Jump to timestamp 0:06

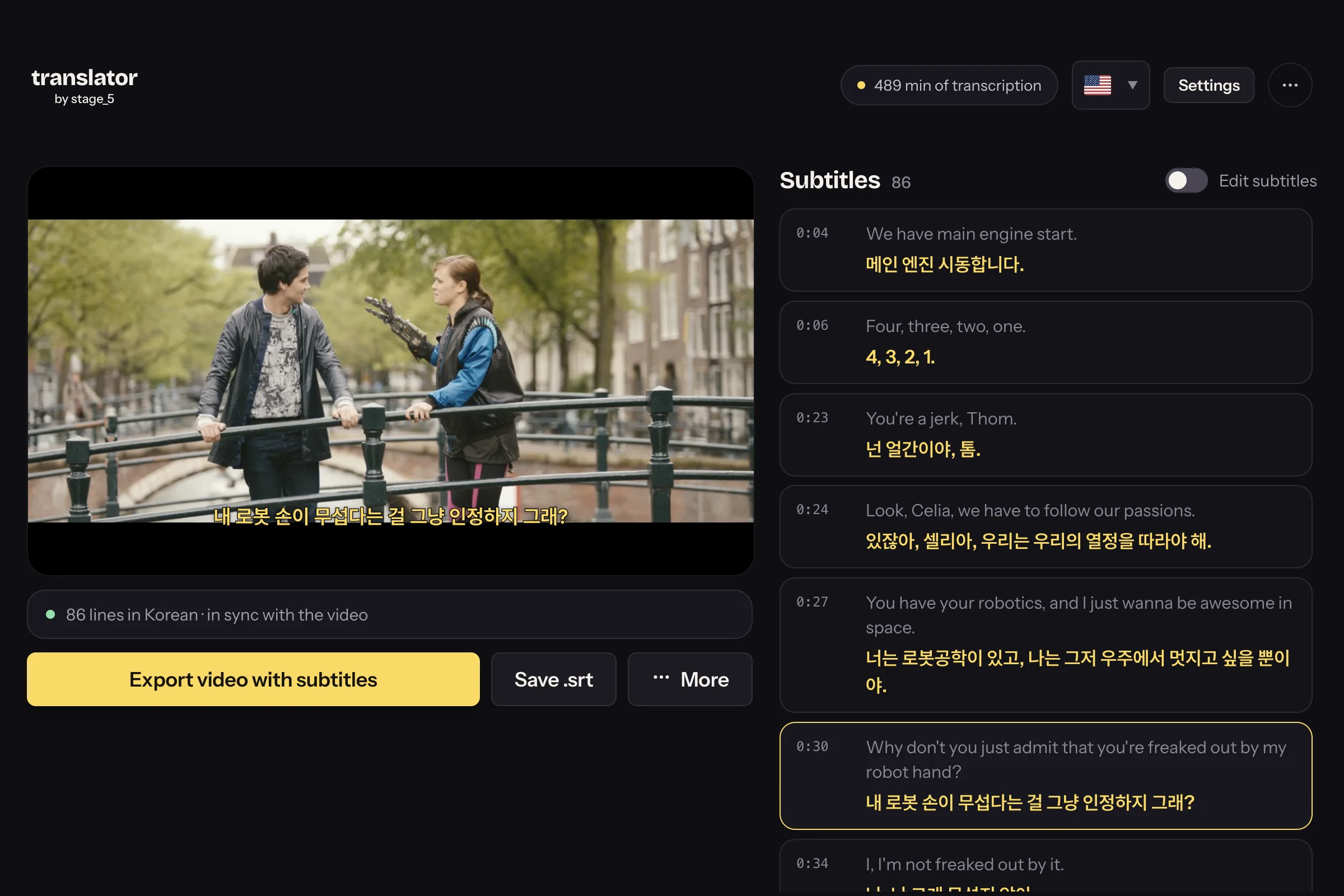coord(812,326)
